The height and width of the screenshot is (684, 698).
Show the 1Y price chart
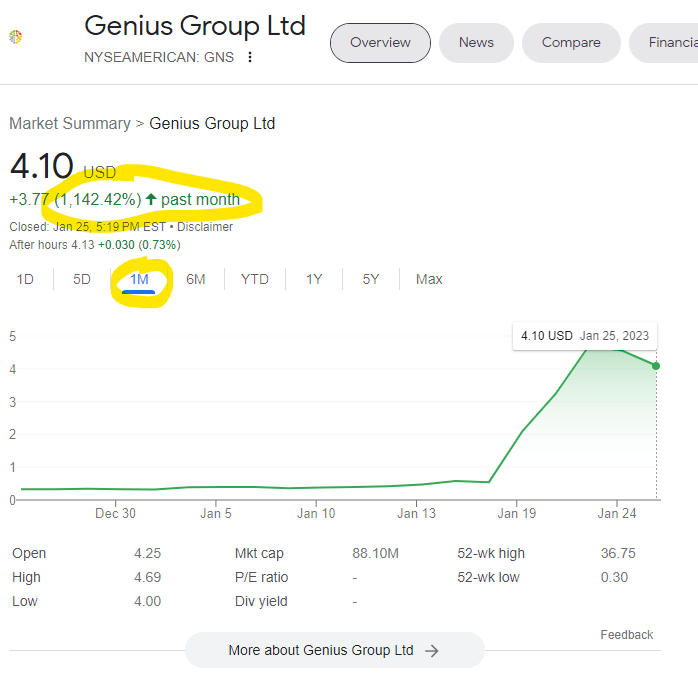(x=314, y=279)
